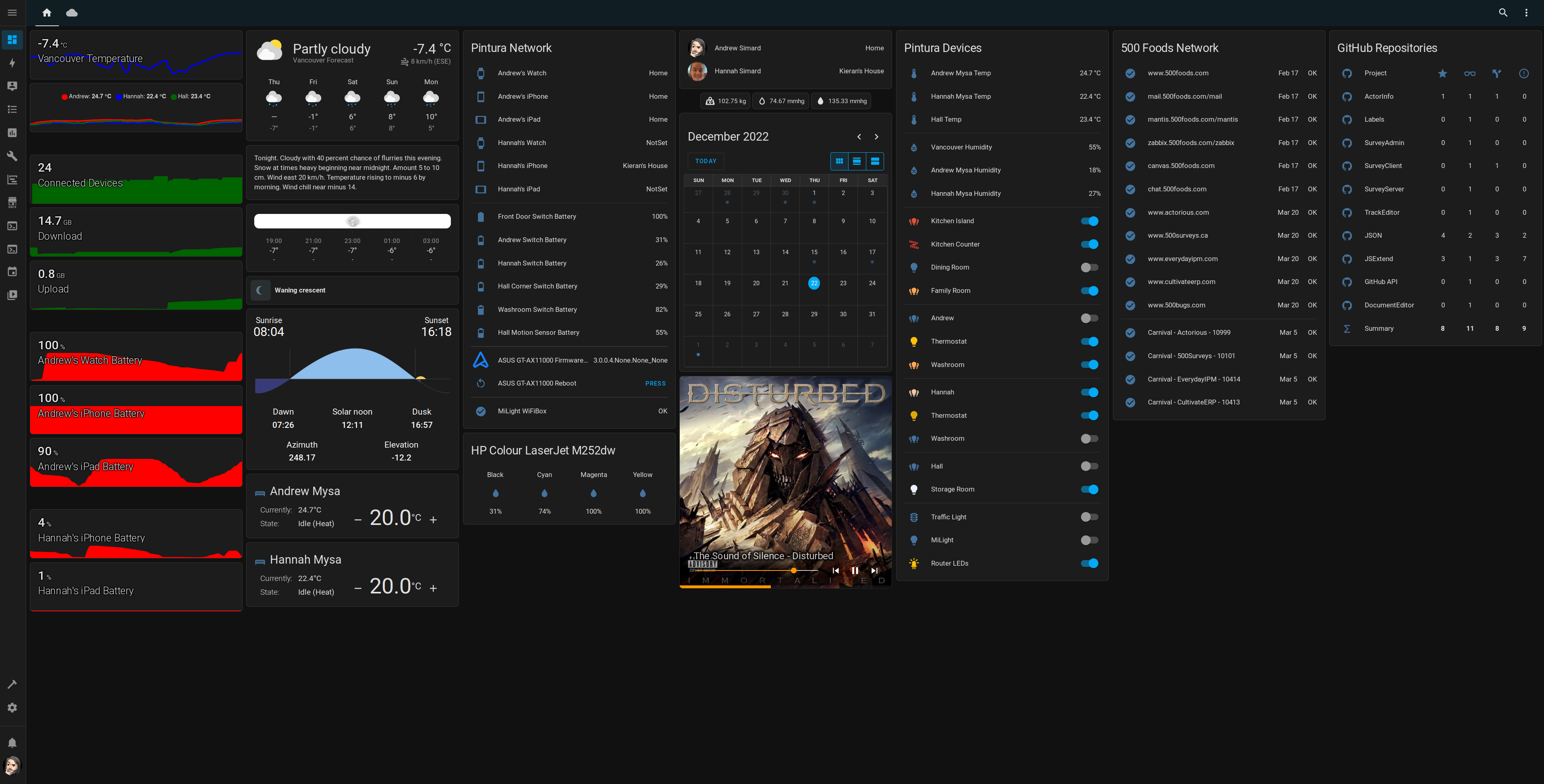Click the Summary sigma icon
The image size is (1544, 784).
click(1347, 328)
